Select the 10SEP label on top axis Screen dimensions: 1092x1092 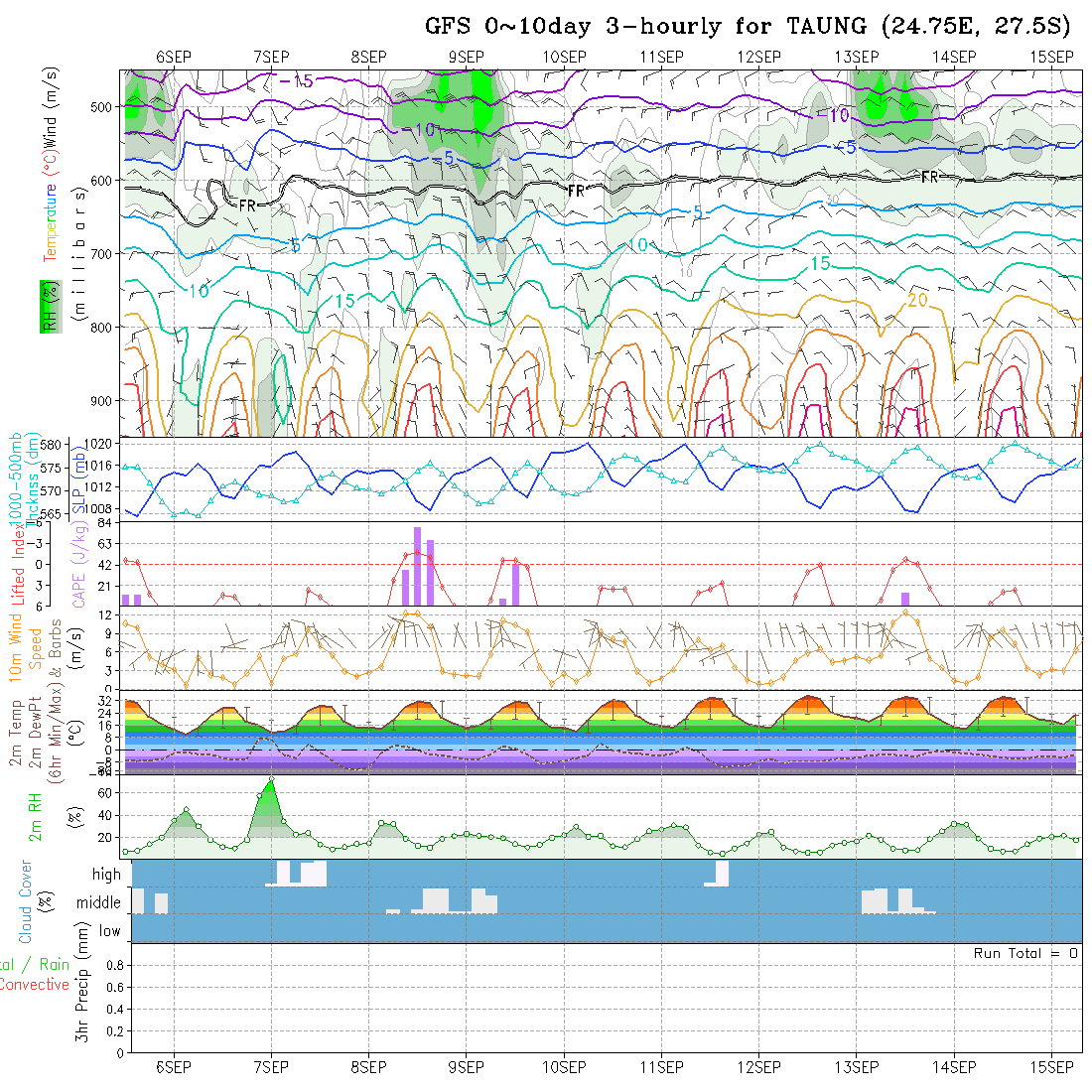click(x=564, y=57)
